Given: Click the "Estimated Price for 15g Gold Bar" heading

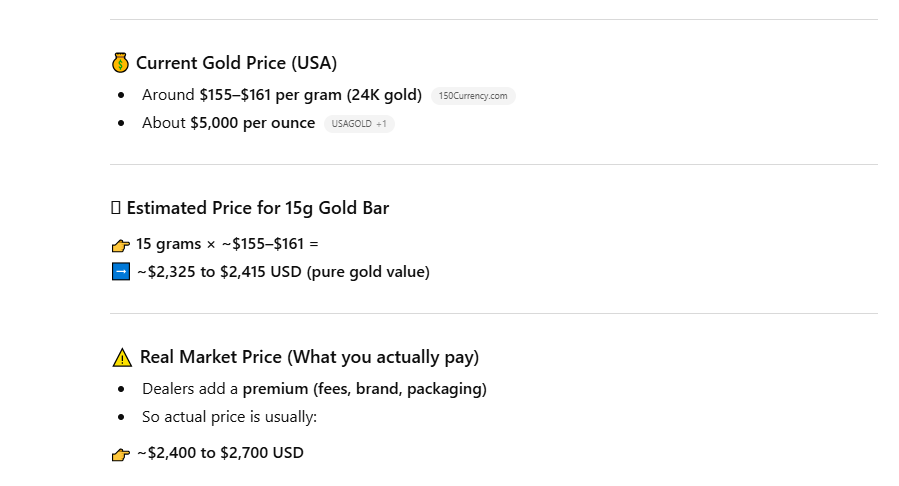Looking at the screenshot, I should pyautogui.click(x=257, y=208).
